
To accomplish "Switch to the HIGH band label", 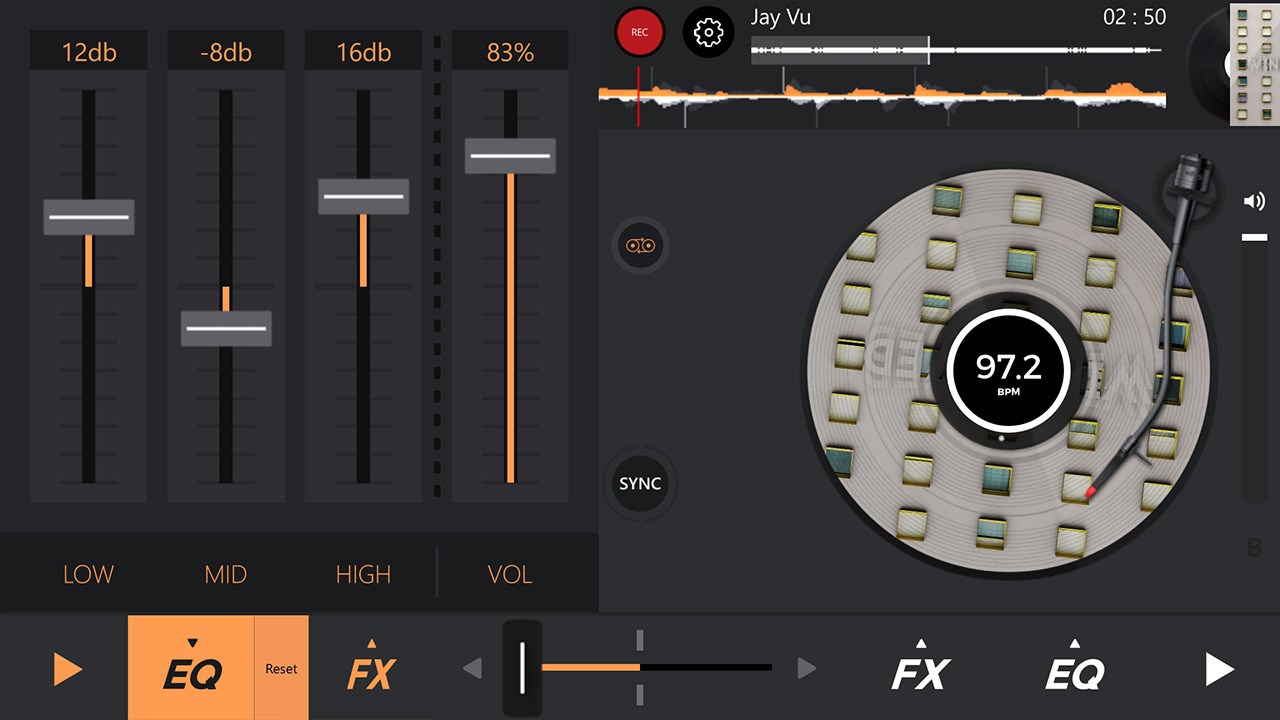I will tap(363, 574).
